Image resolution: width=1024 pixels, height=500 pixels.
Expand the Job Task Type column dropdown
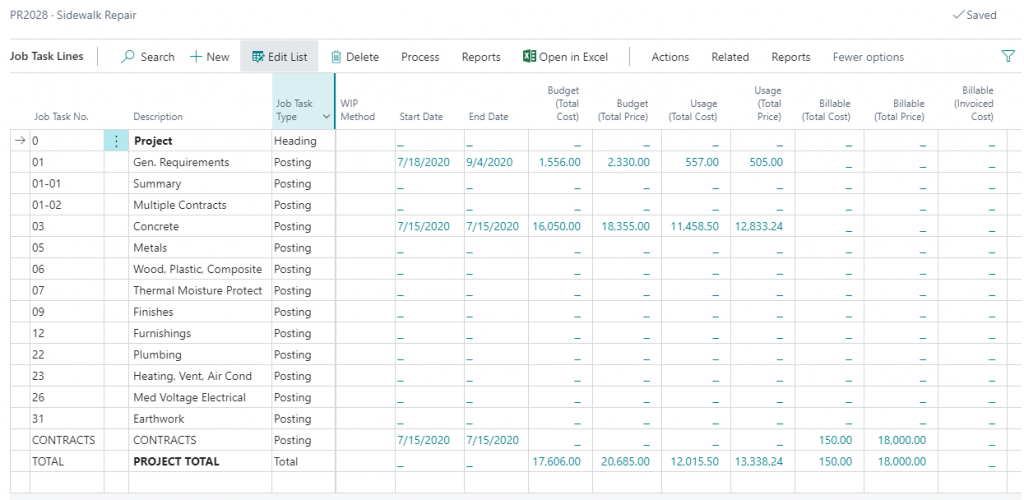click(326, 117)
